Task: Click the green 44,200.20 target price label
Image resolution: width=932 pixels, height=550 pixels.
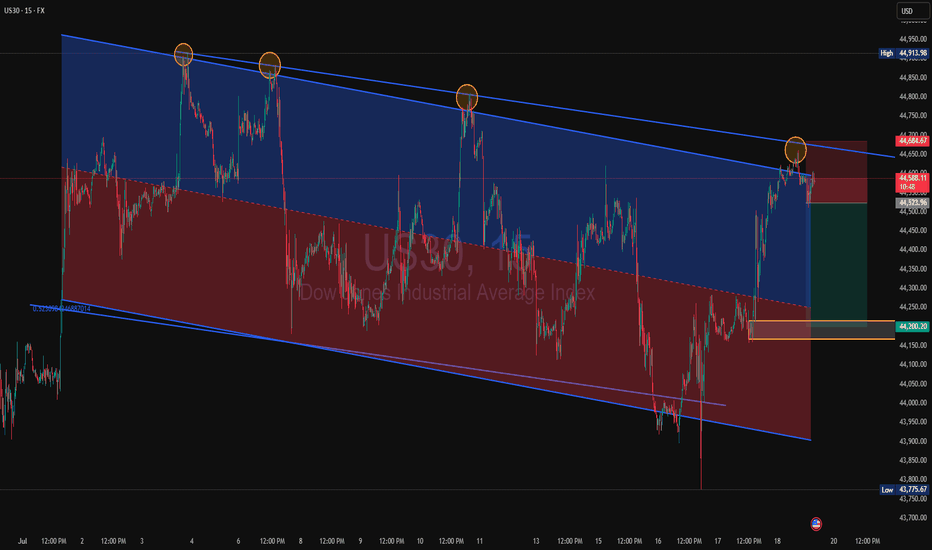Action: (x=912, y=326)
